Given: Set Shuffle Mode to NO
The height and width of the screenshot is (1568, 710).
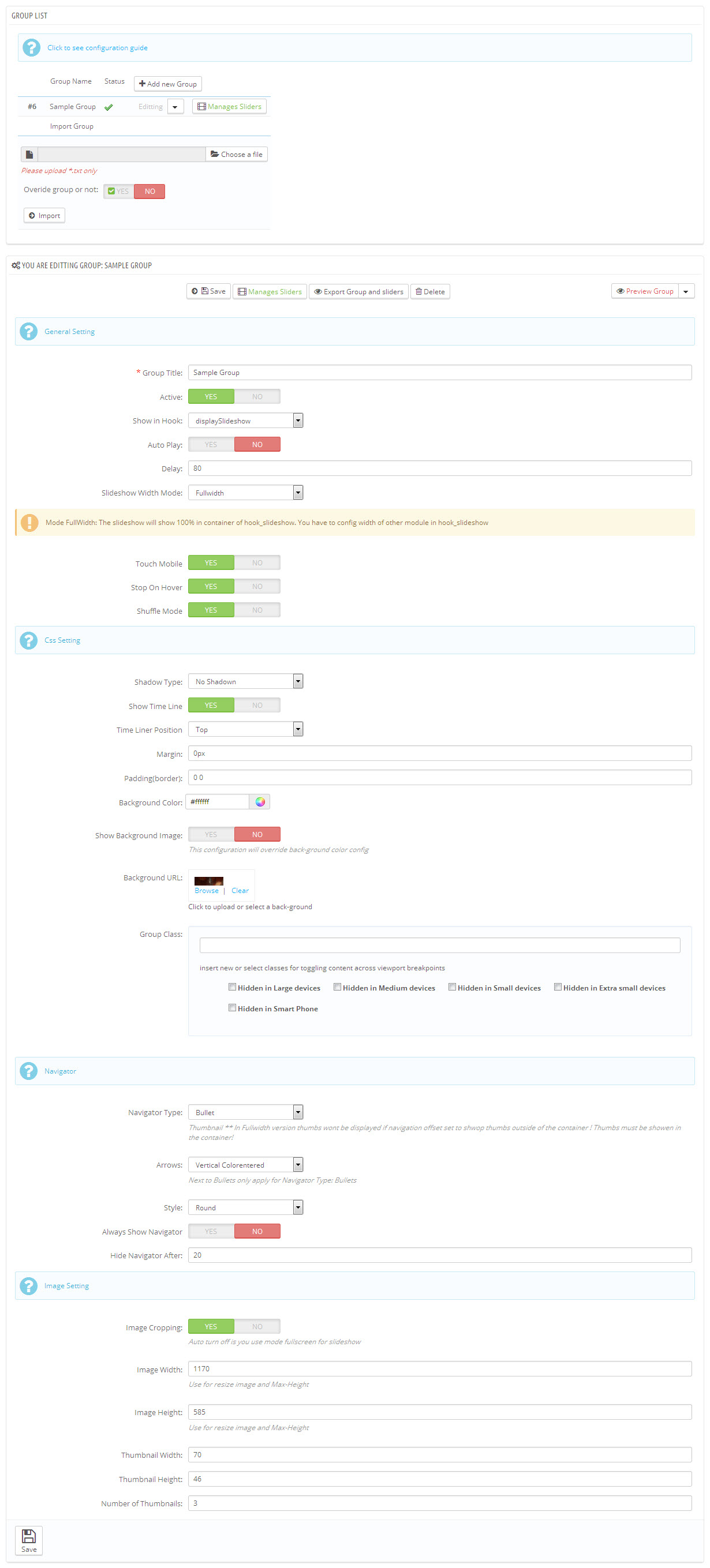Looking at the screenshot, I should point(257,610).
